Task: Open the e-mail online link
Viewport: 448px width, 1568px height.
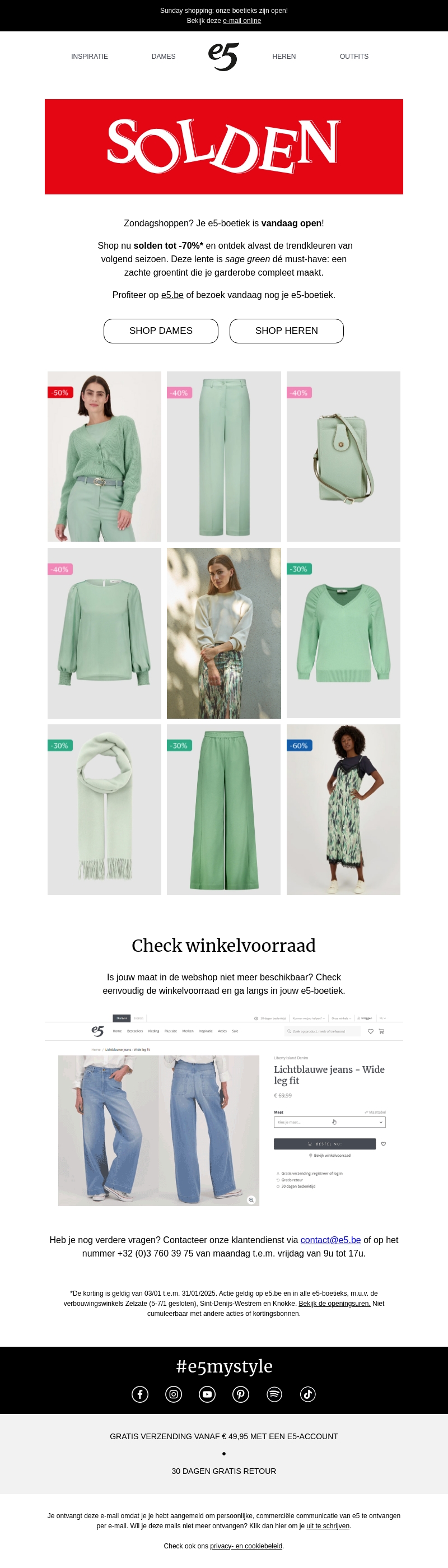Action: click(242, 21)
